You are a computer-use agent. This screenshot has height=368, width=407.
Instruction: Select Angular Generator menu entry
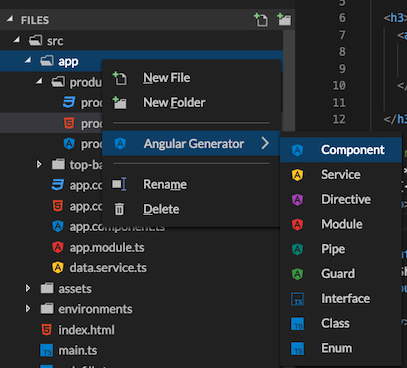pos(191,143)
